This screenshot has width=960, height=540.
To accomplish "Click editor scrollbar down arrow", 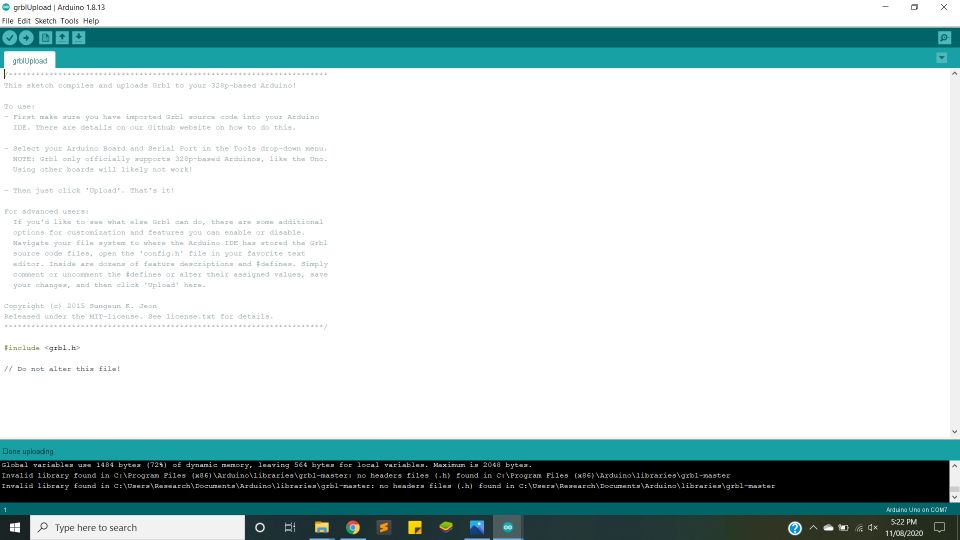I will [x=954, y=432].
